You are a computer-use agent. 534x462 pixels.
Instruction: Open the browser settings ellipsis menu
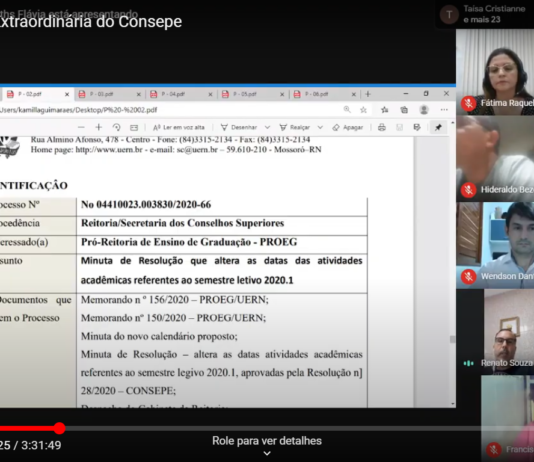click(444, 110)
